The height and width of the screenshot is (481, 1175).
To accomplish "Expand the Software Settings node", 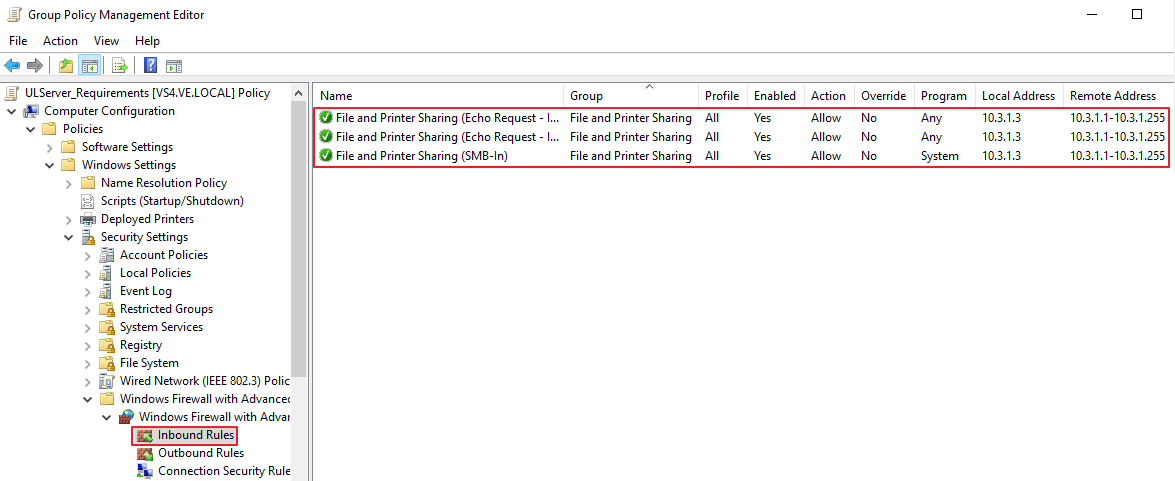I will click(49, 147).
